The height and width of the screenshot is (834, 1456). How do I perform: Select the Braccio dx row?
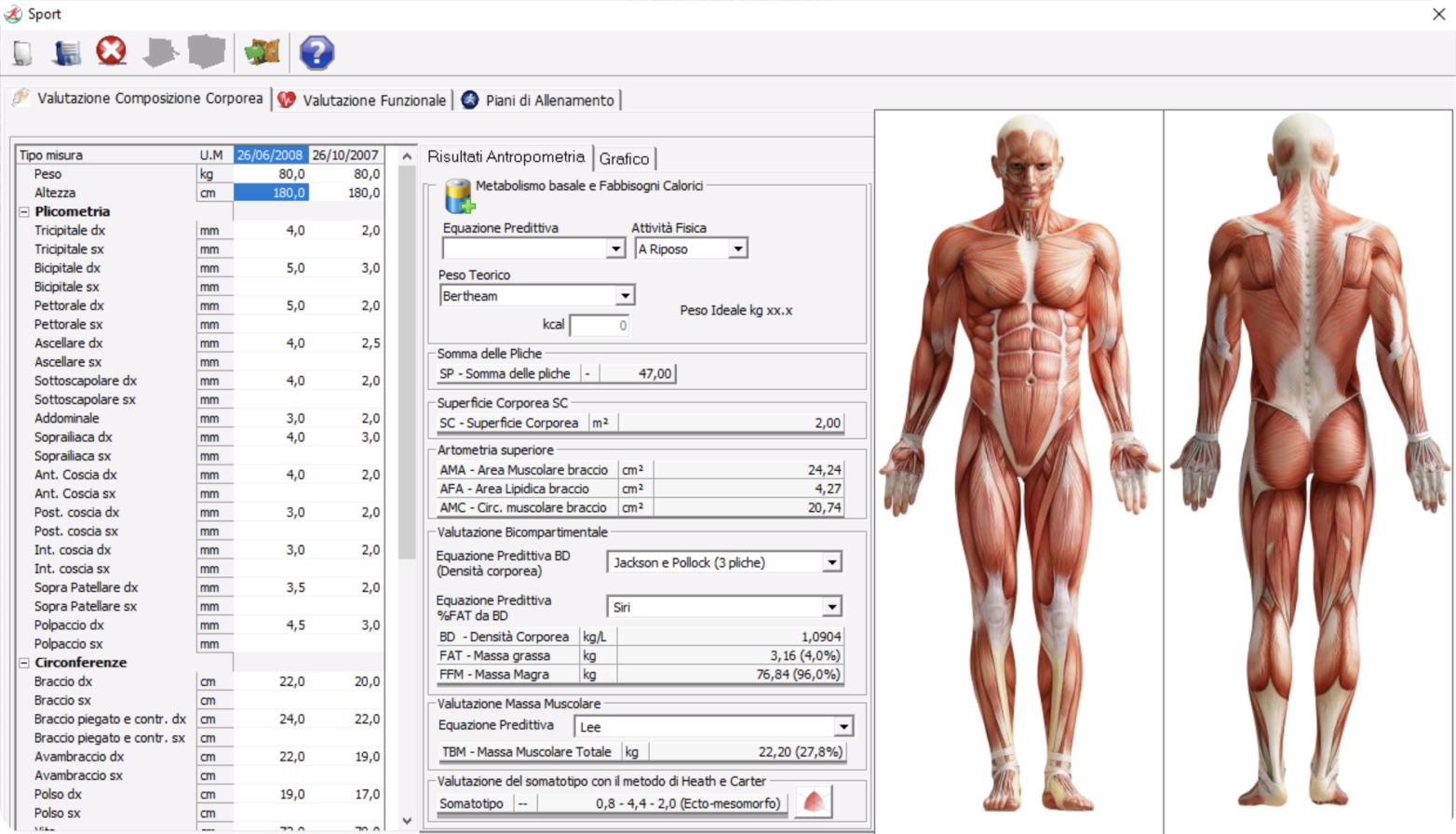point(200,681)
